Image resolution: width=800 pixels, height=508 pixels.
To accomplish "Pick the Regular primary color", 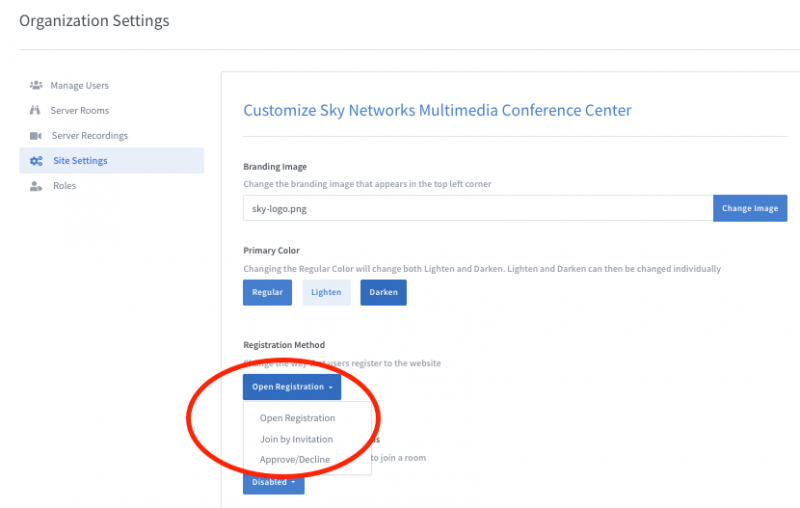I will tap(267, 292).
